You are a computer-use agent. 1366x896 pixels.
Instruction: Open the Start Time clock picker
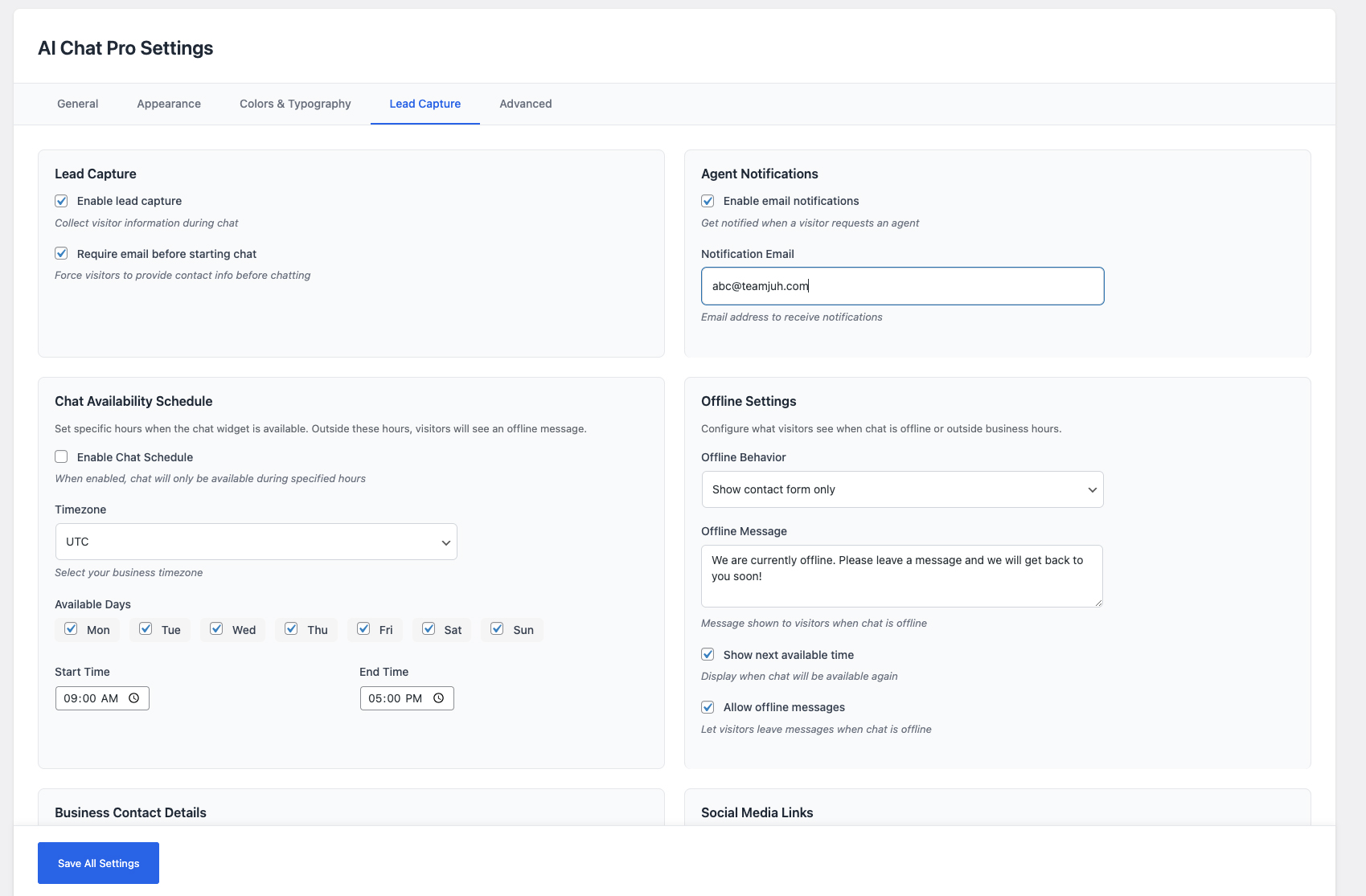point(135,698)
